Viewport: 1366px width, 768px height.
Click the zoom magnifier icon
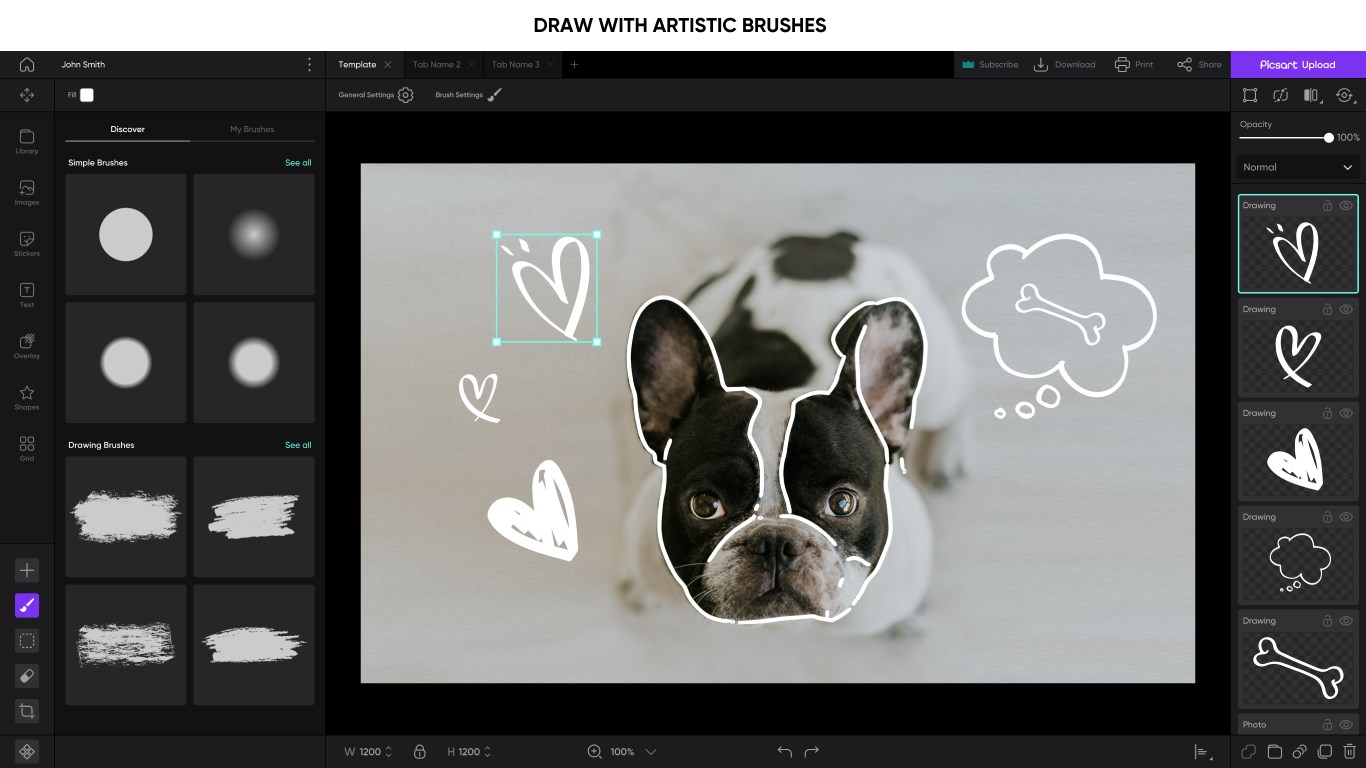pos(595,752)
